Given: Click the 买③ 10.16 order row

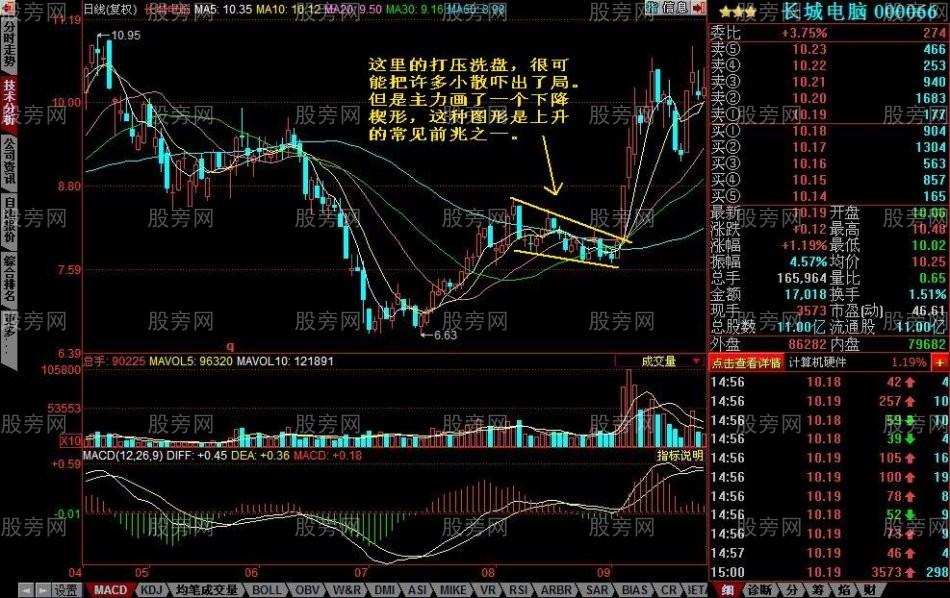Looking at the screenshot, I should coord(828,164).
